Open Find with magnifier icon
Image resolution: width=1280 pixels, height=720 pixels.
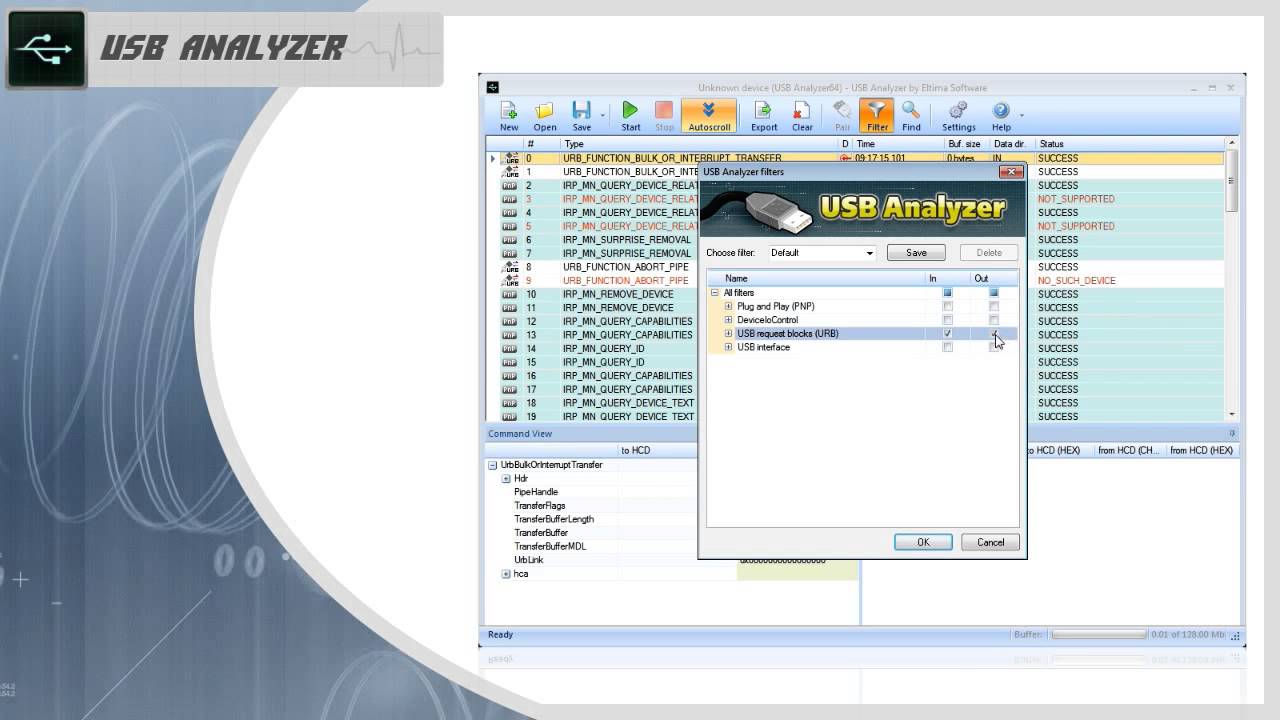pos(911,111)
